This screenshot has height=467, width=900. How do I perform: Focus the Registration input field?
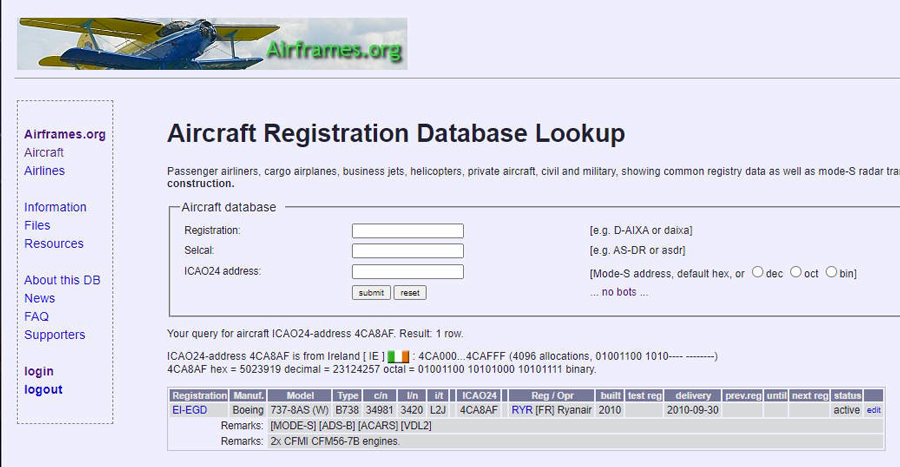[x=408, y=231]
